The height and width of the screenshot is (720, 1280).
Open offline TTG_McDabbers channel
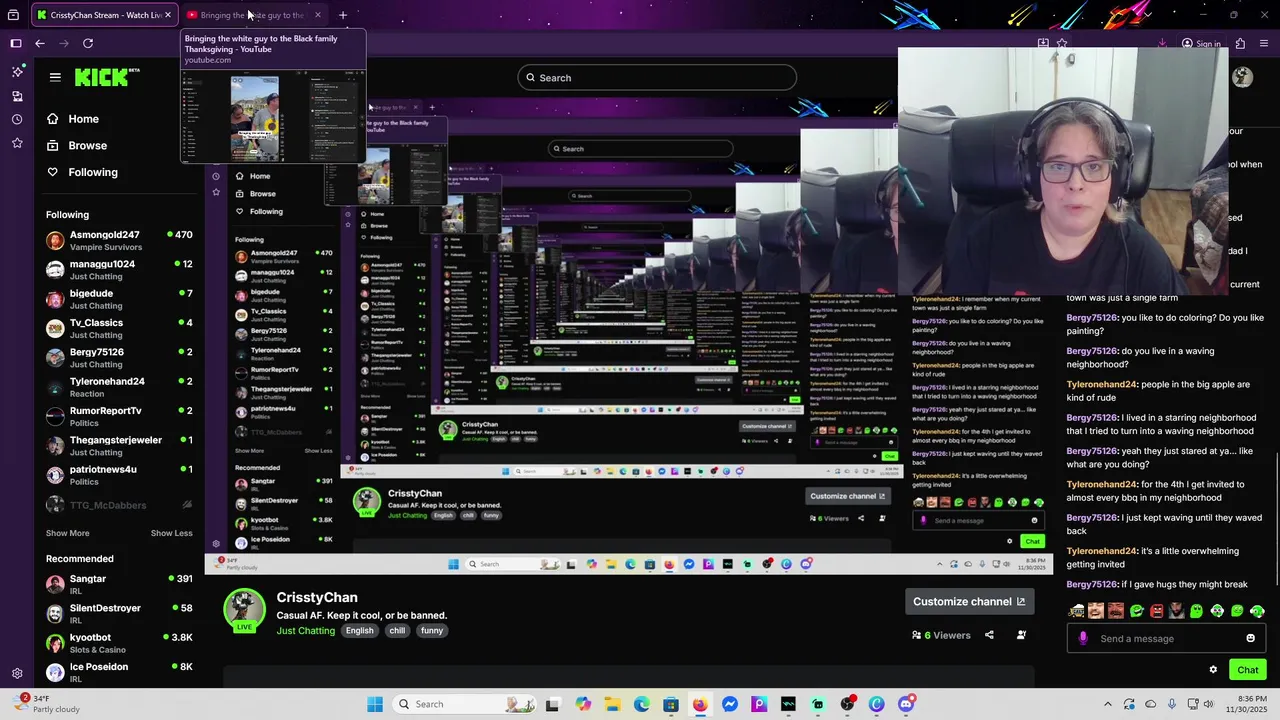[119, 505]
